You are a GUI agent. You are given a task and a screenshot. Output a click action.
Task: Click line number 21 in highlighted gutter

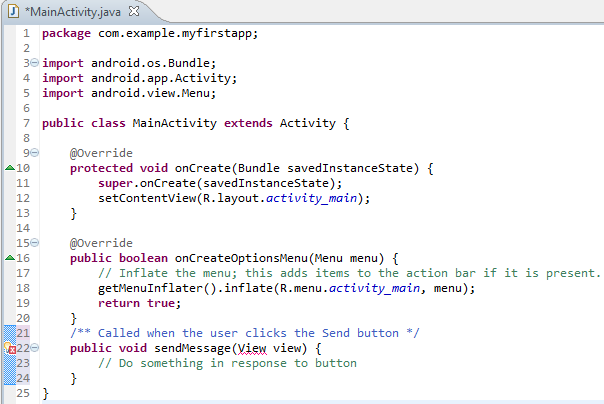(x=23, y=333)
